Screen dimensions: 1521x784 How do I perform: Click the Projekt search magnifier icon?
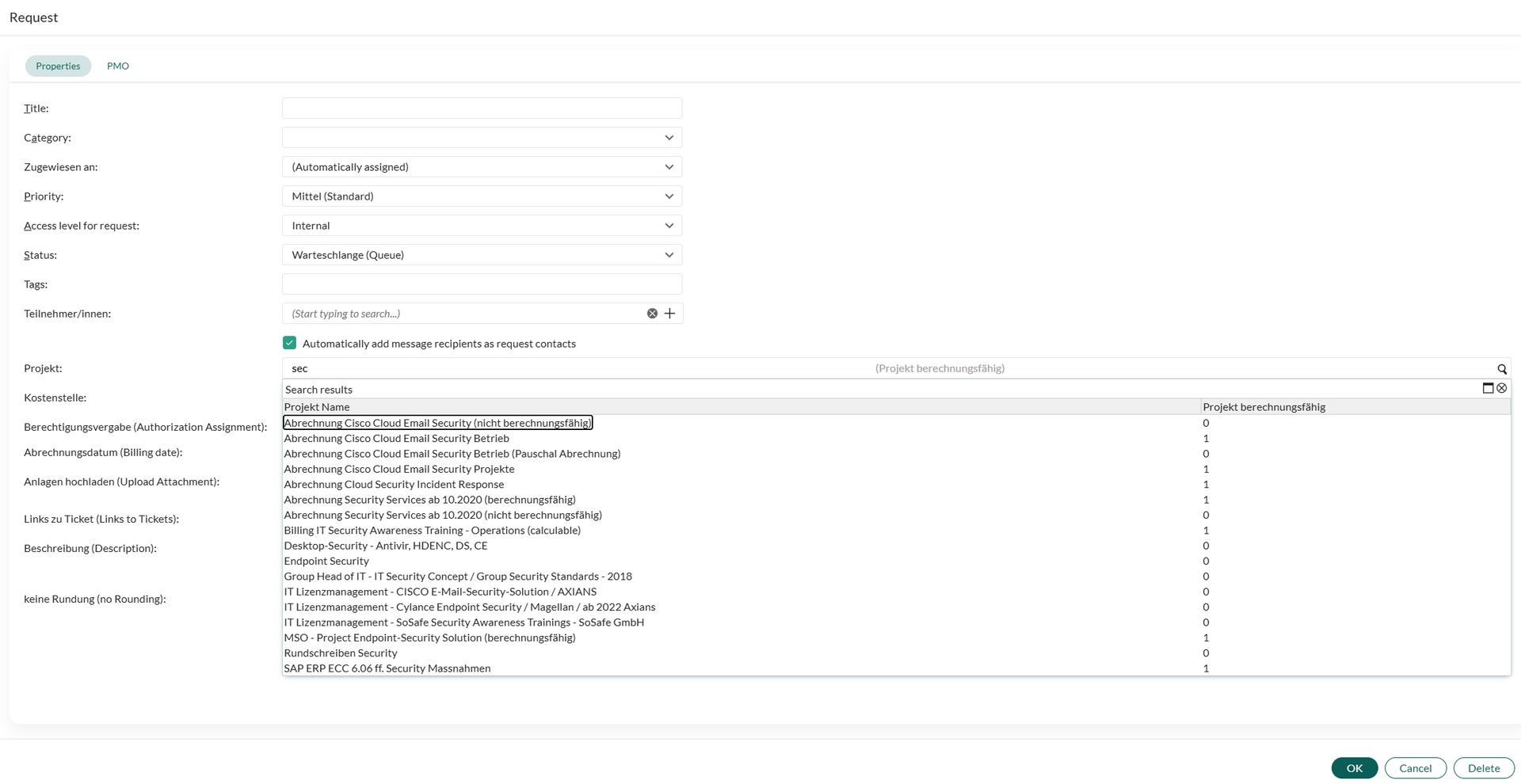point(1501,369)
